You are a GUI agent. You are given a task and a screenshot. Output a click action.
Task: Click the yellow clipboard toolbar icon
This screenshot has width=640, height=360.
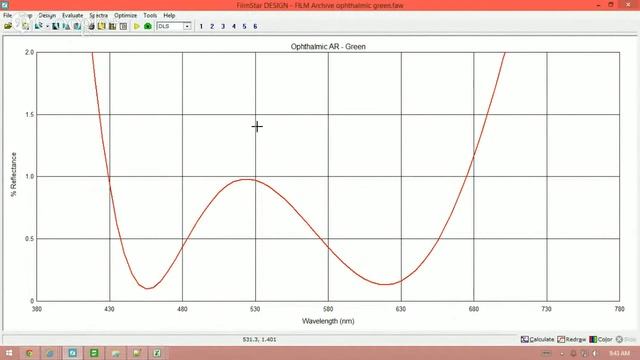pyautogui.click(x=101, y=26)
